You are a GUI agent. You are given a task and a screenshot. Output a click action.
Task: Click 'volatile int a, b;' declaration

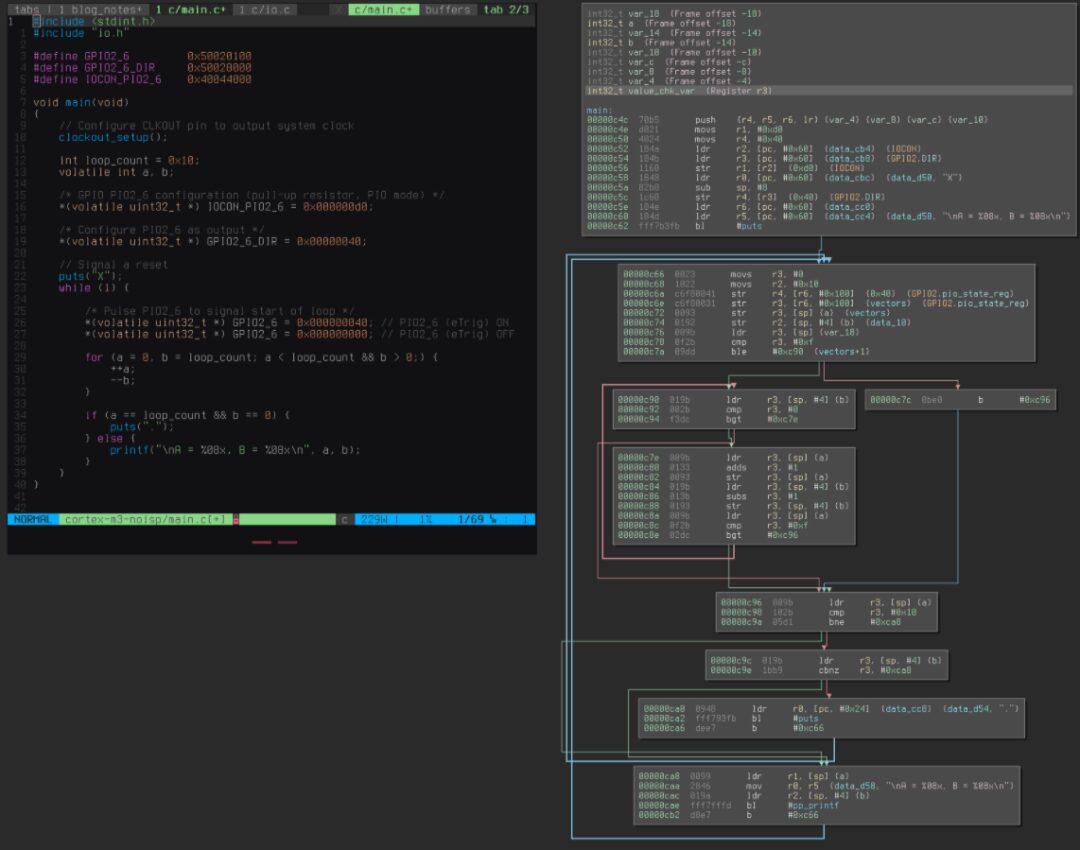click(116, 172)
